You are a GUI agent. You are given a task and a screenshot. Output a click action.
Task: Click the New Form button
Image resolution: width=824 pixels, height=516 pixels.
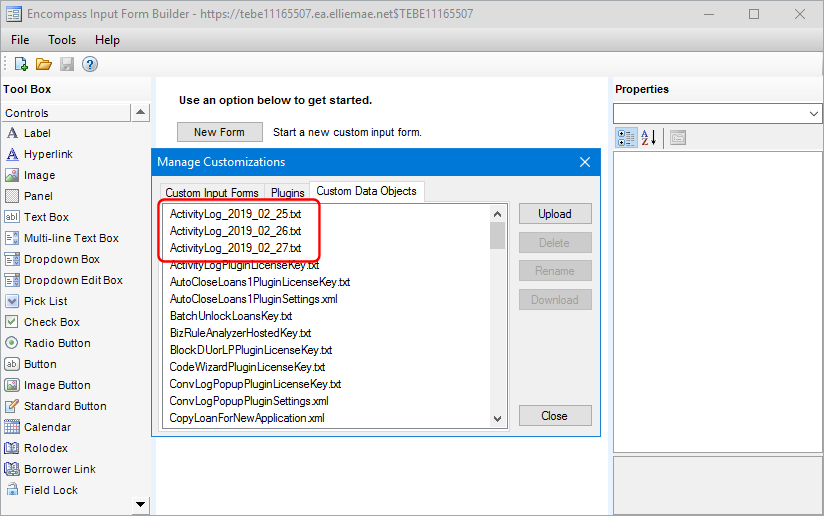219,132
